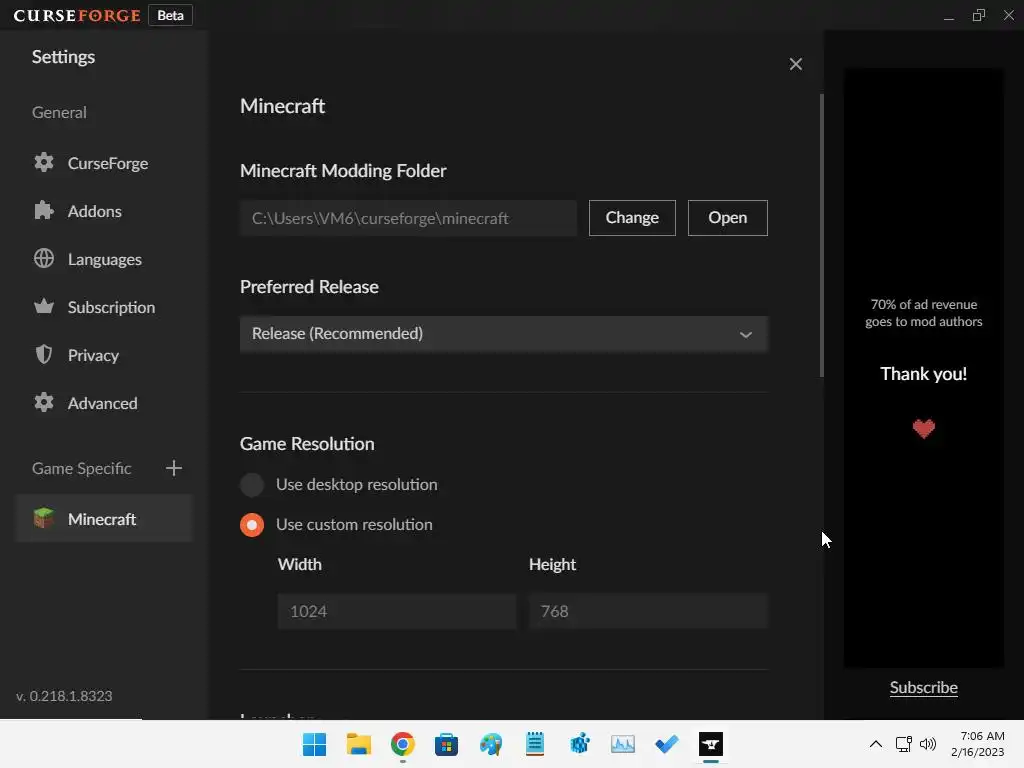Click the Beta badge in title bar
1024x768 pixels.
click(x=170, y=15)
